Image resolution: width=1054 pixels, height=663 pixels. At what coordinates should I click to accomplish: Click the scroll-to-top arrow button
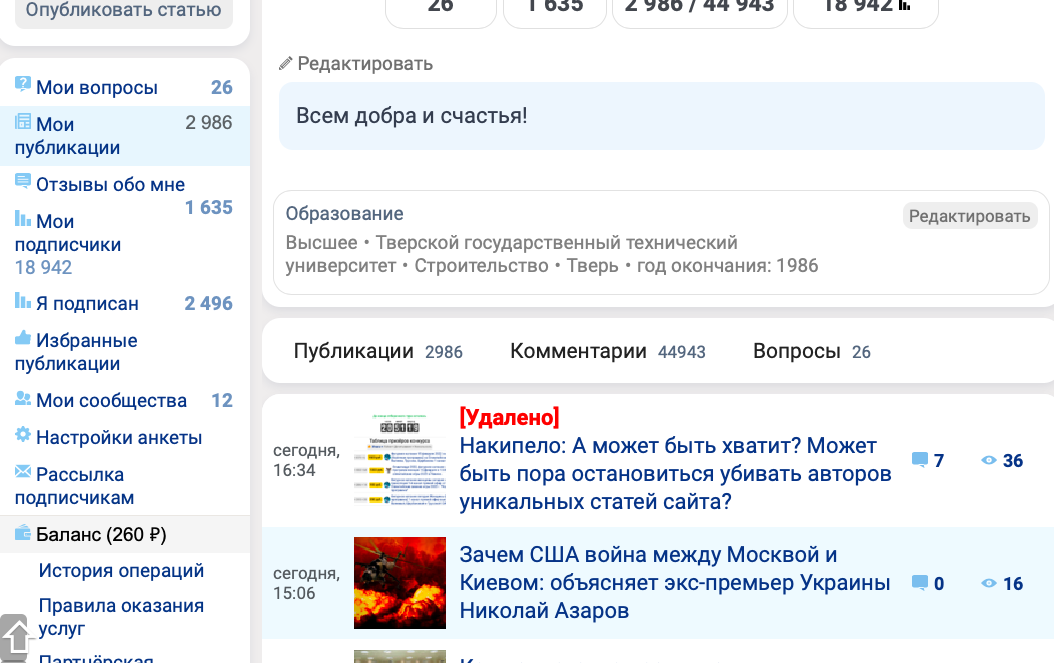pos(15,637)
